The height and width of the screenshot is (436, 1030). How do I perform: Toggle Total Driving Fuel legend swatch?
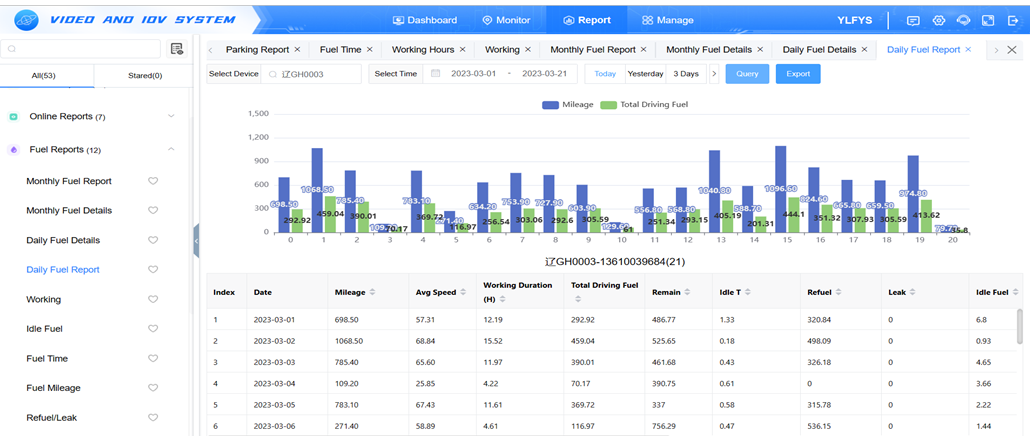pyautogui.click(x=609, y=104)
